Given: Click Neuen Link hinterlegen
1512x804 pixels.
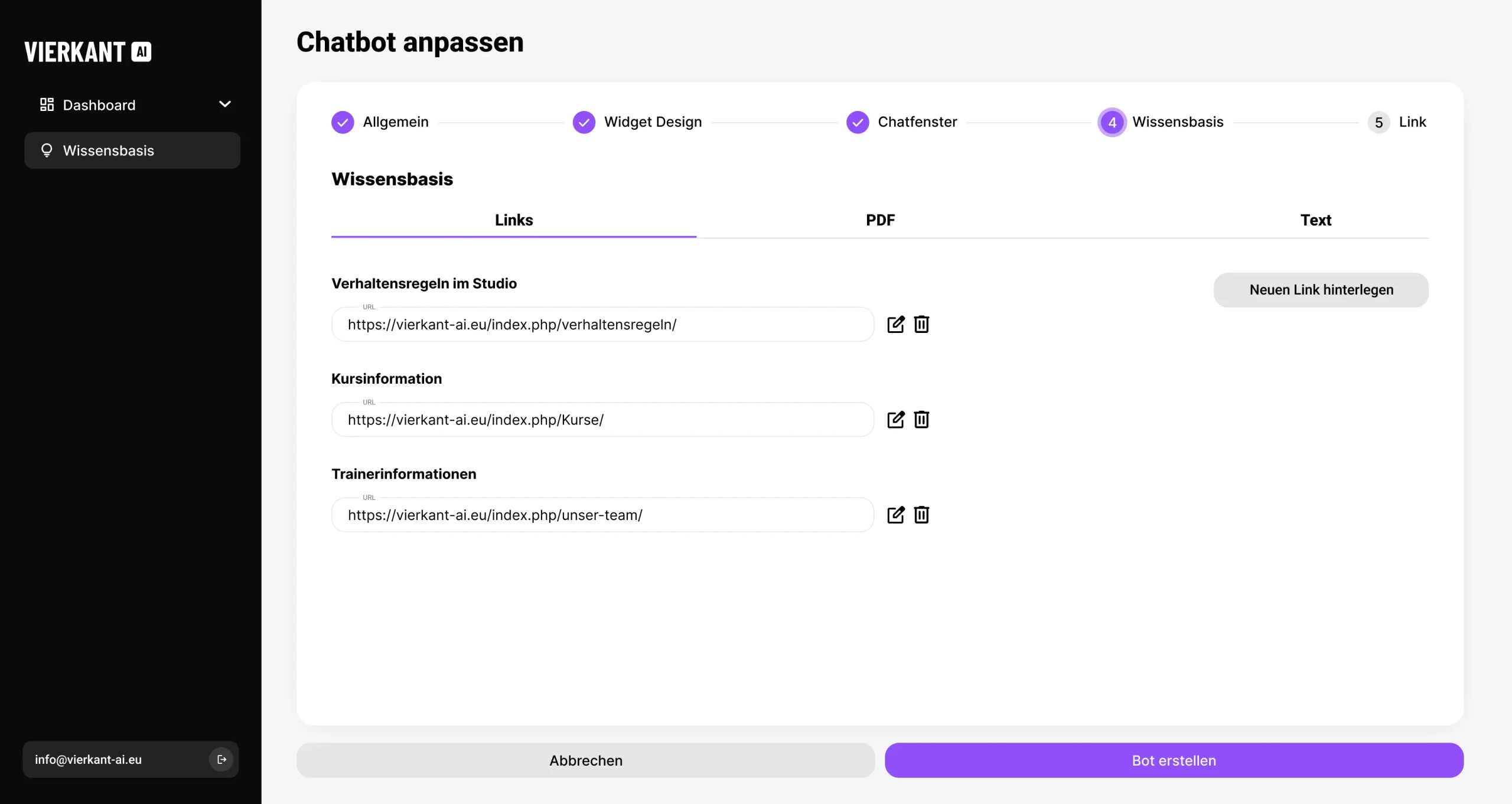Looking at the screenshot, I should pyautogui.click(x=1320, y=290).
